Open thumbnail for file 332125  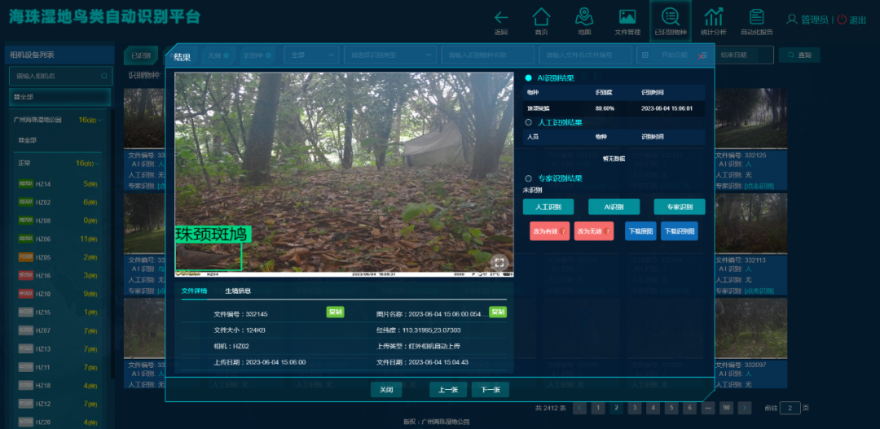(x=751, y=118)
